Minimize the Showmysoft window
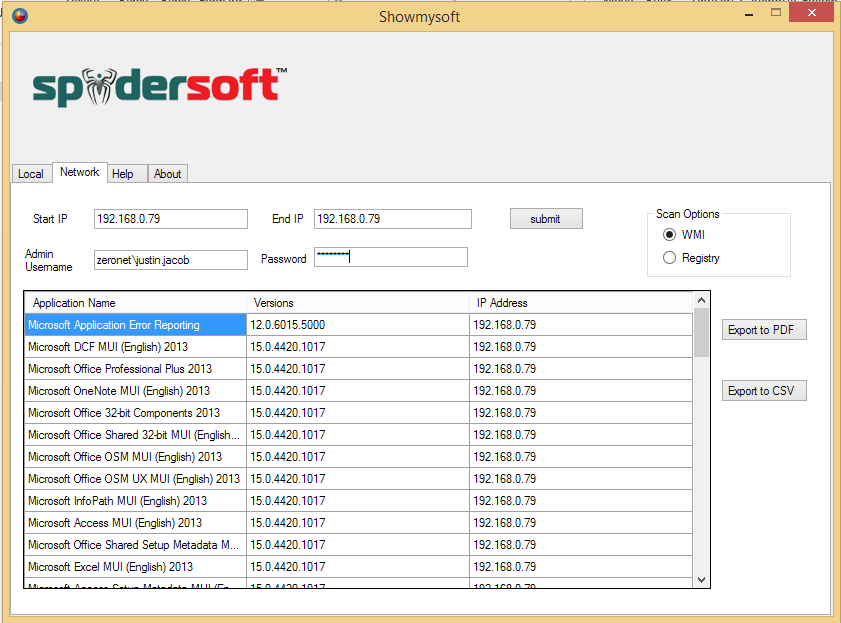 749,14
